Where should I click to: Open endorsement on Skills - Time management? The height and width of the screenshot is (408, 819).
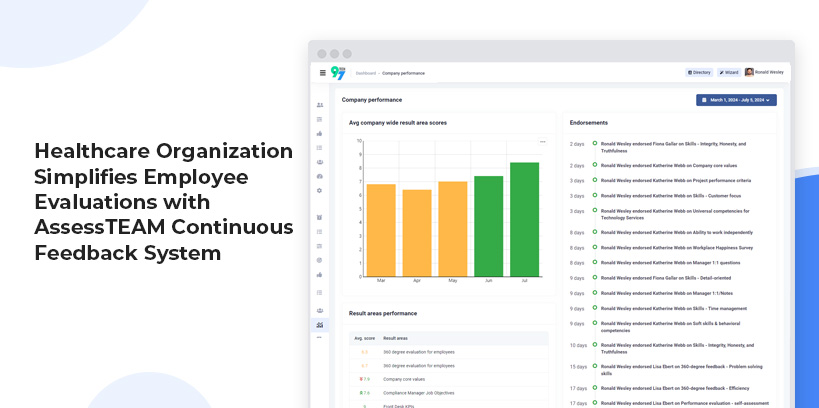(x=674, y=309)
